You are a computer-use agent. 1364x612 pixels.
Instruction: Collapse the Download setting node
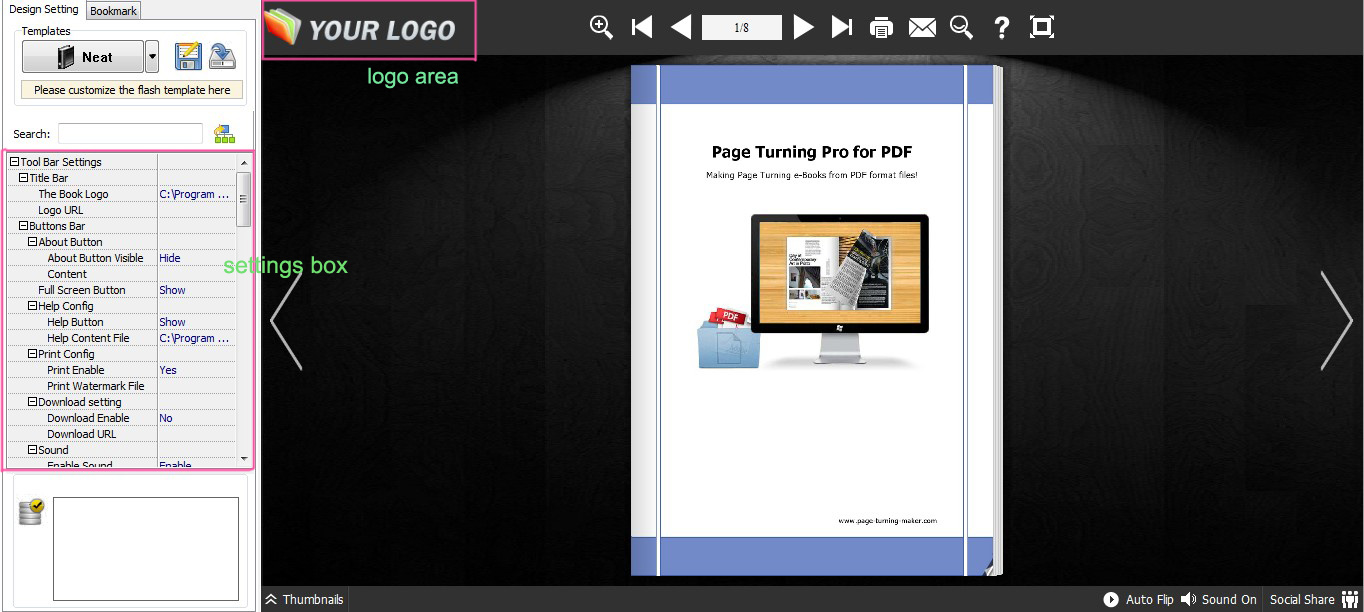pos(33,402)
